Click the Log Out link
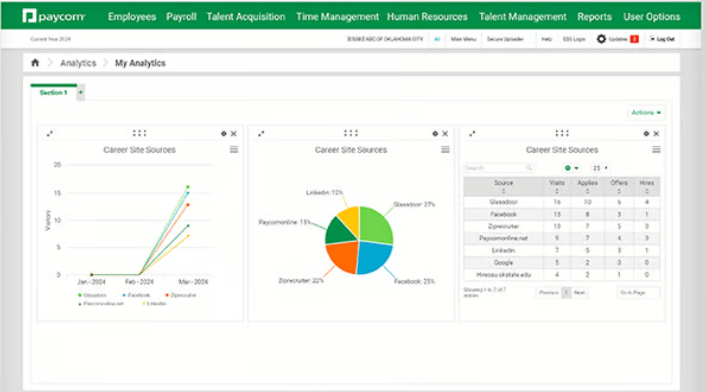Viewport: 706px width, 392px height. [662, 39]
